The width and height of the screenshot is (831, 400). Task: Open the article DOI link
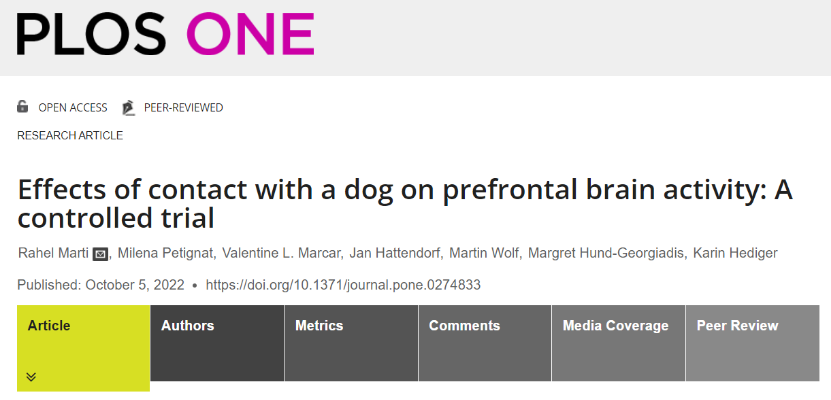click(x=343, y=285)
